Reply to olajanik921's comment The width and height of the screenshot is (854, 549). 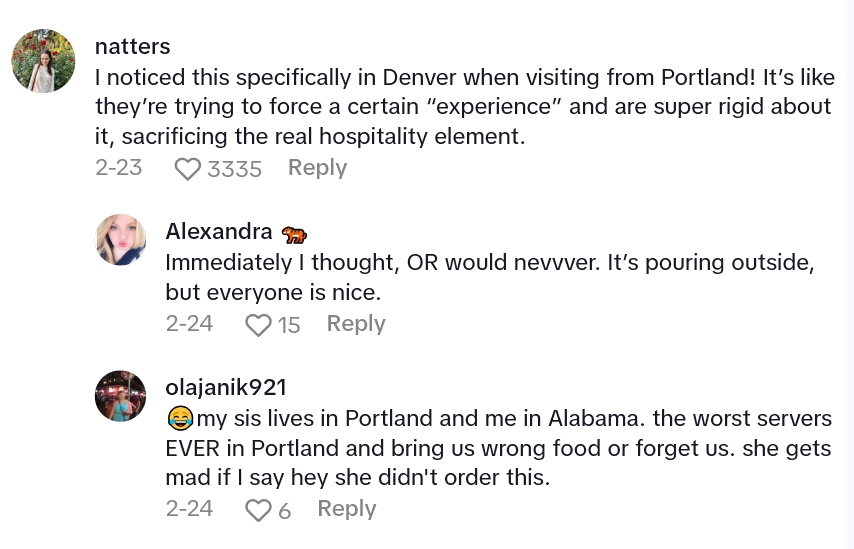pos(346,509)
